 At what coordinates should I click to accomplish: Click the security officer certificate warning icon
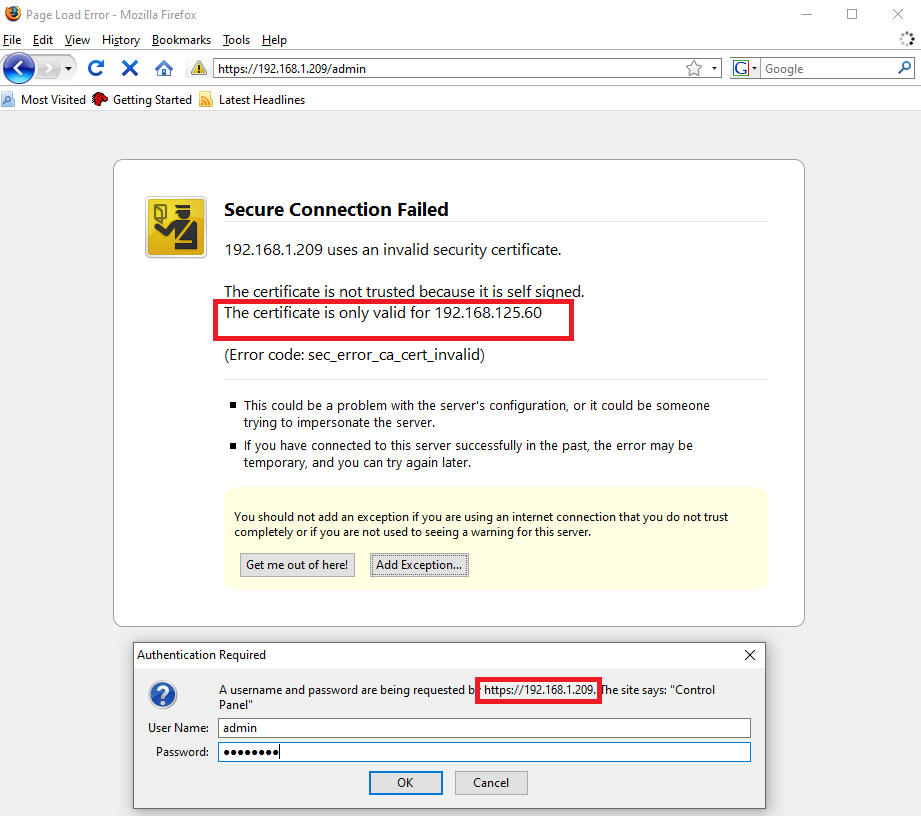click(x=176, y=227)
